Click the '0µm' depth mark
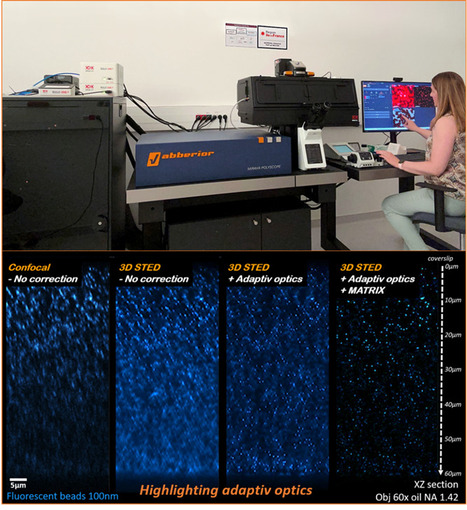The height and width of the screenshot is (510, 467). click(452, 267)
